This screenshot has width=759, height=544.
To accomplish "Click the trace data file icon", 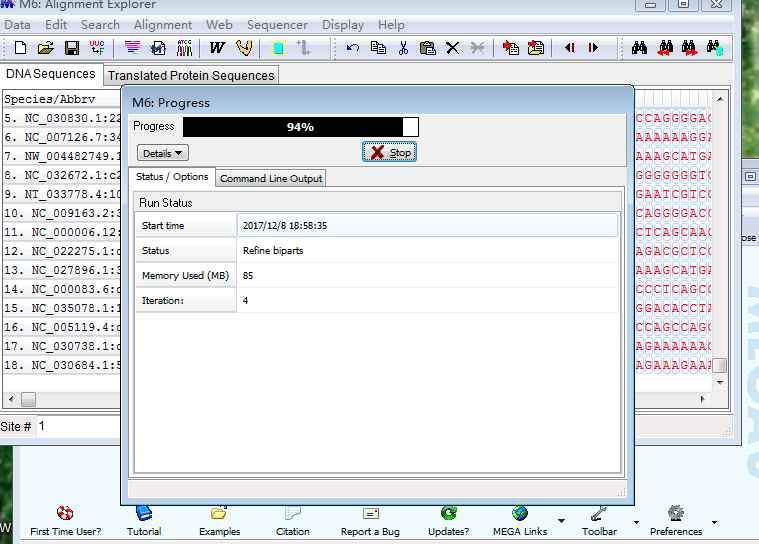I will coord(158,48).
